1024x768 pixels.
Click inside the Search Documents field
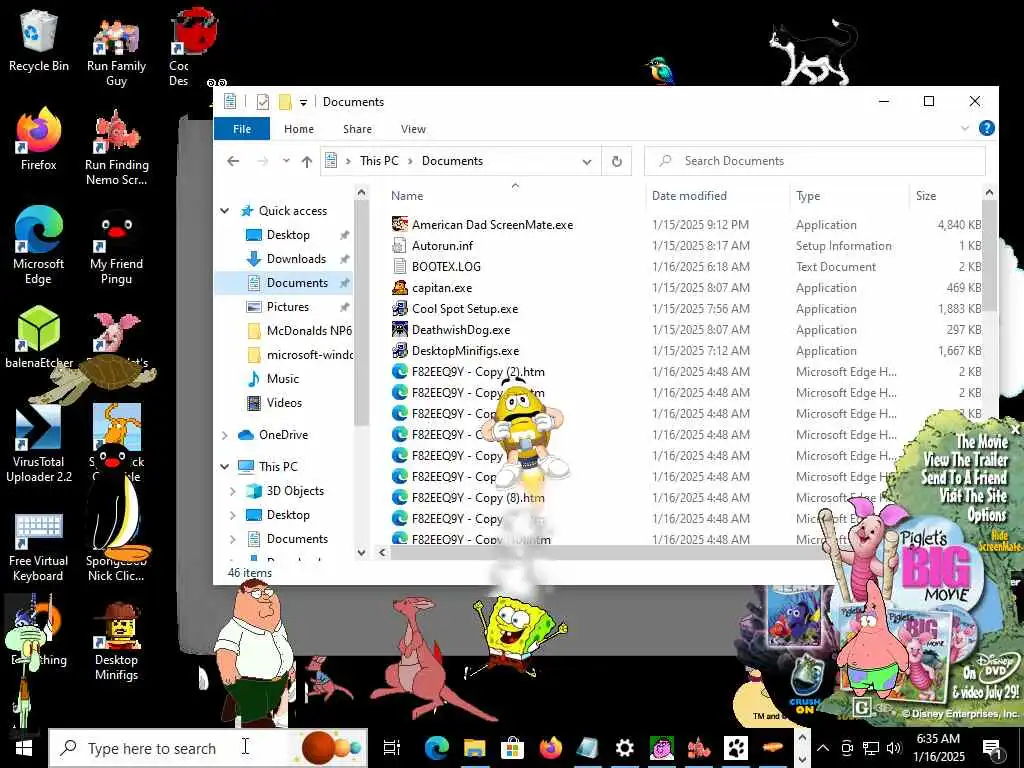[815, 161]
